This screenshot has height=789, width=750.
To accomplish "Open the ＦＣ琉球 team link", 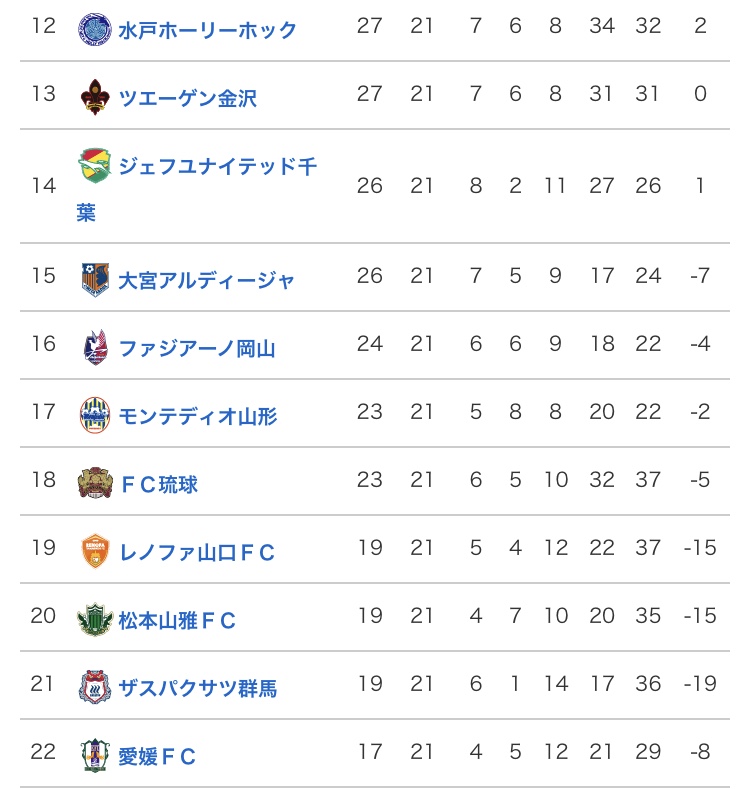I will click(159, 484).
